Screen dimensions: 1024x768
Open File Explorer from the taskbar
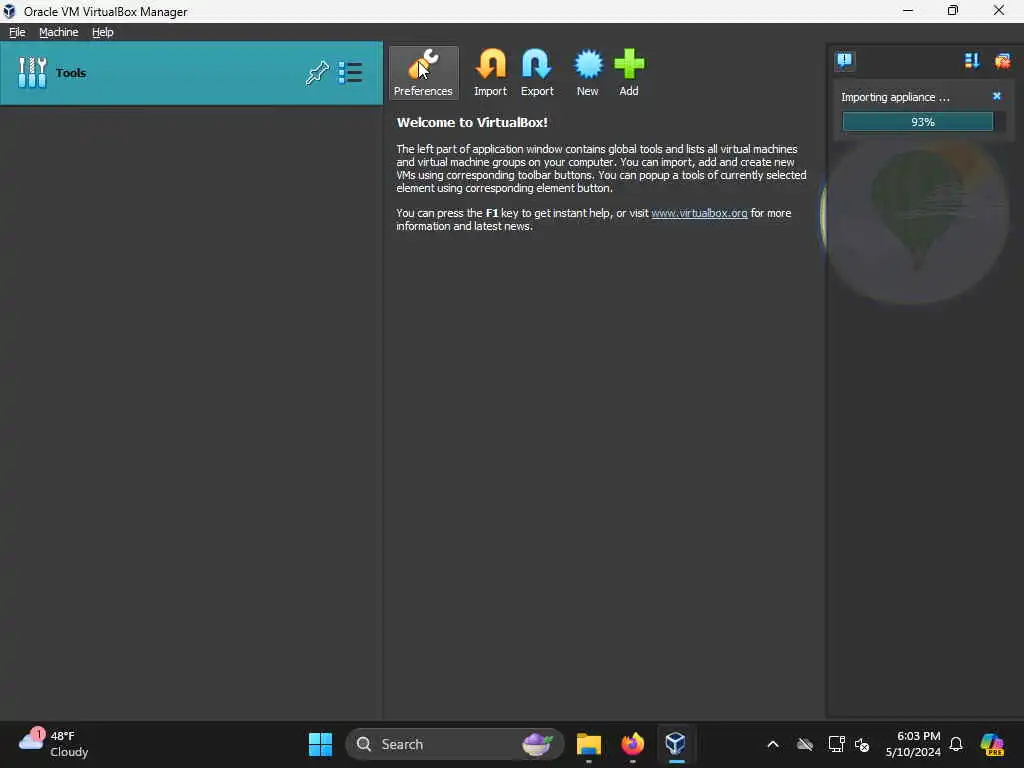coord(588,744)
